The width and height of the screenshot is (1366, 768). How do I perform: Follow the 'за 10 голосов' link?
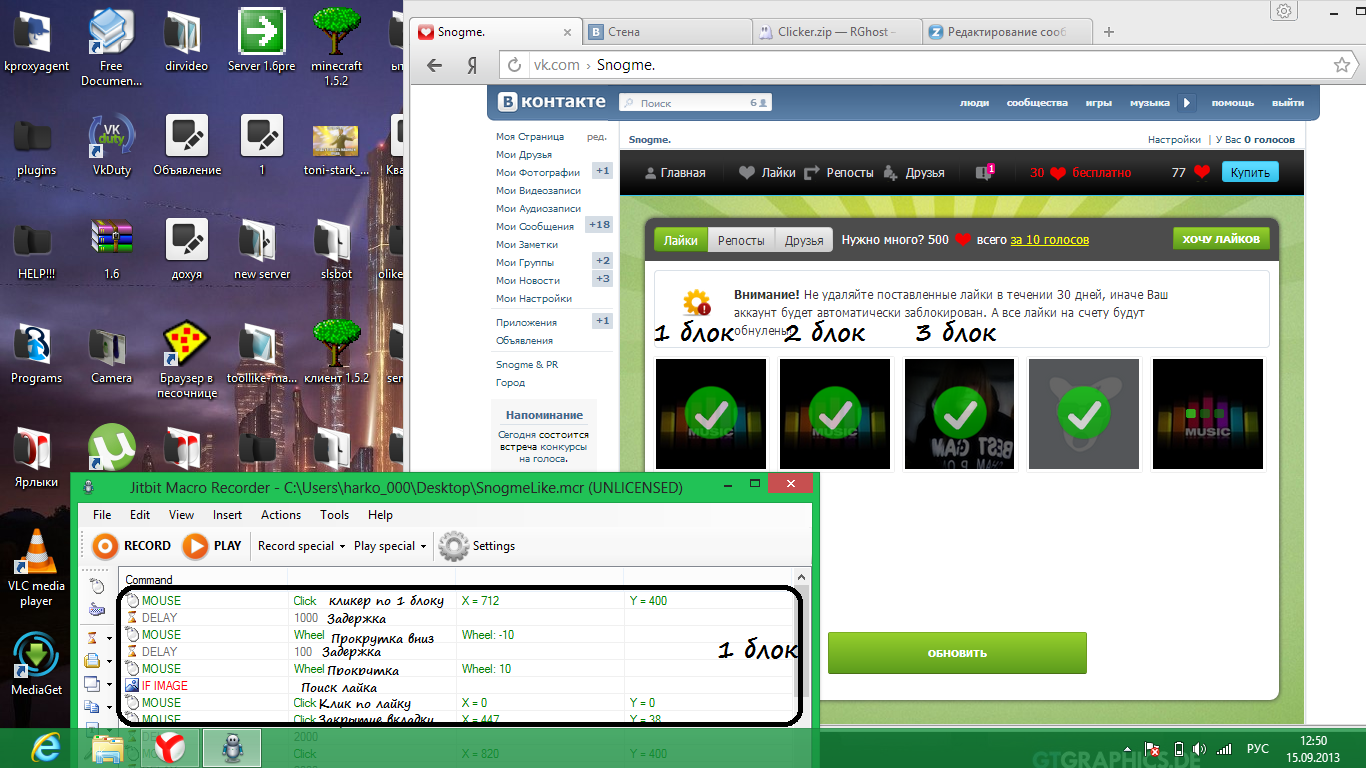point(1049,240)
